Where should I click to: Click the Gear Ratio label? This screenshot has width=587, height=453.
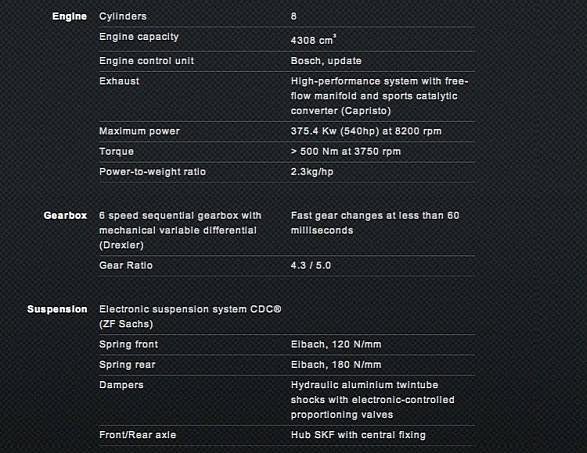(126, 265)
